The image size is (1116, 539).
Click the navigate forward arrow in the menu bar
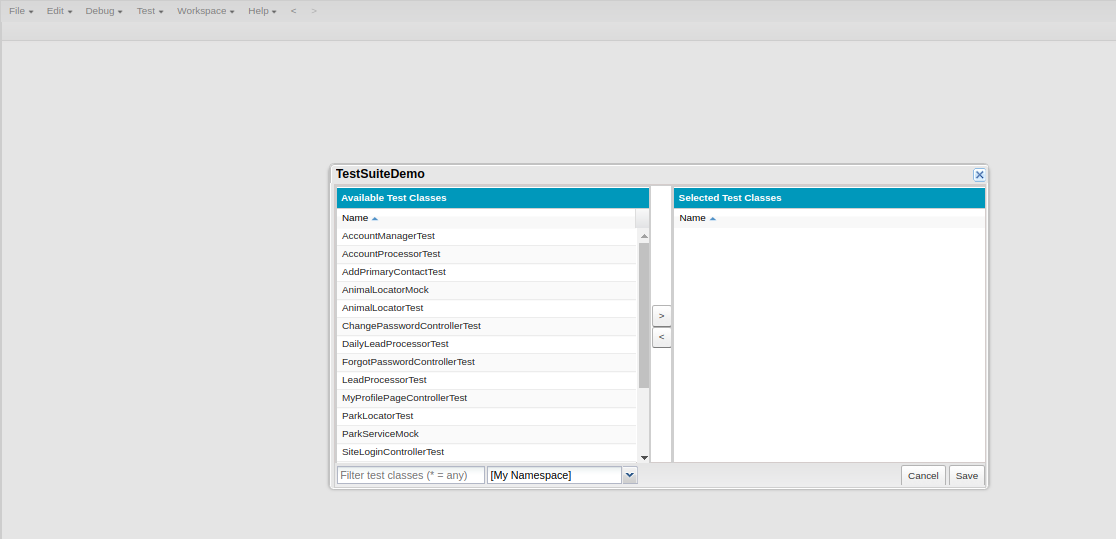(x=314, y=11)
